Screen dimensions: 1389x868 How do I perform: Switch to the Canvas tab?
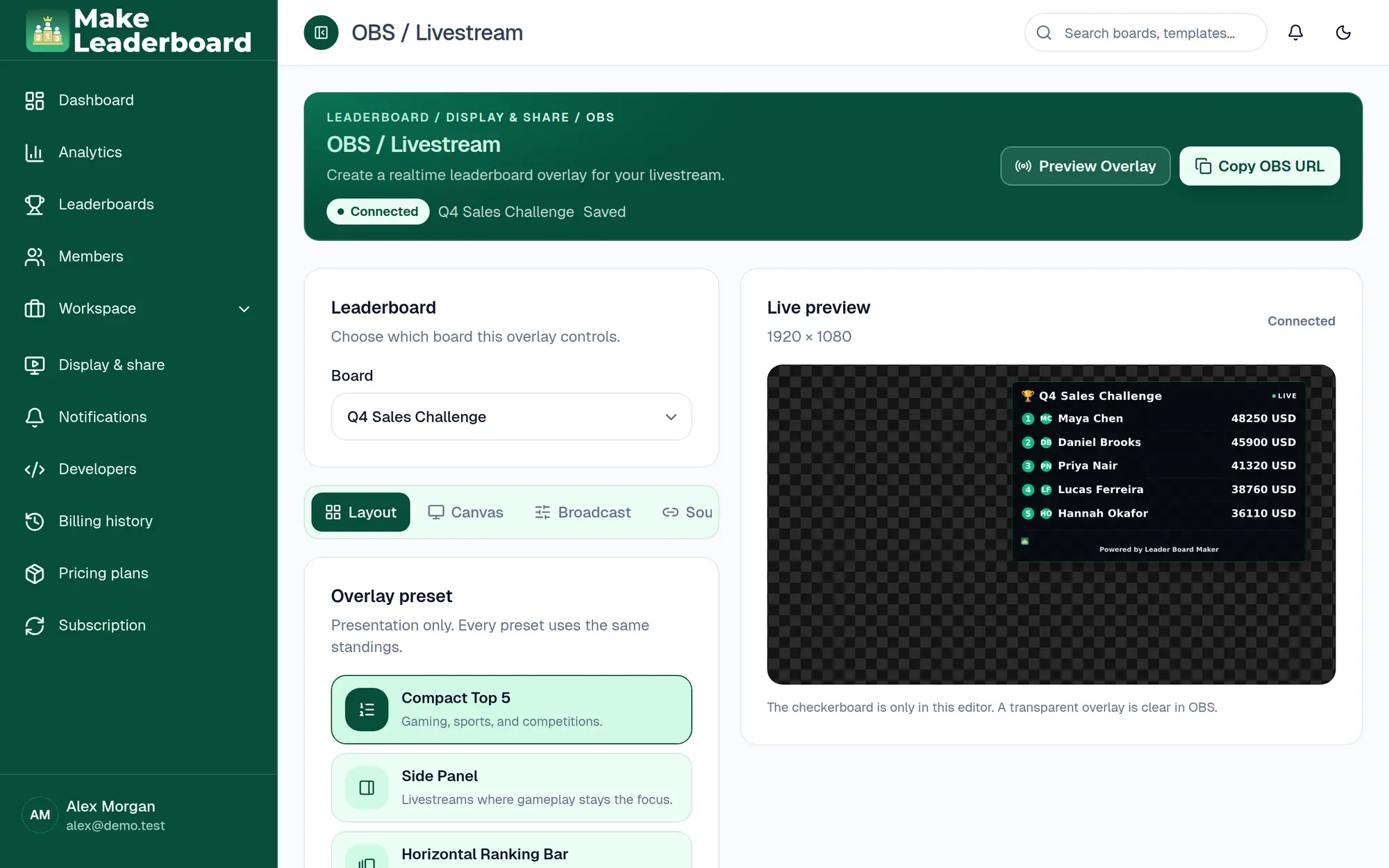pyautogui.click(x=465, y=512)
